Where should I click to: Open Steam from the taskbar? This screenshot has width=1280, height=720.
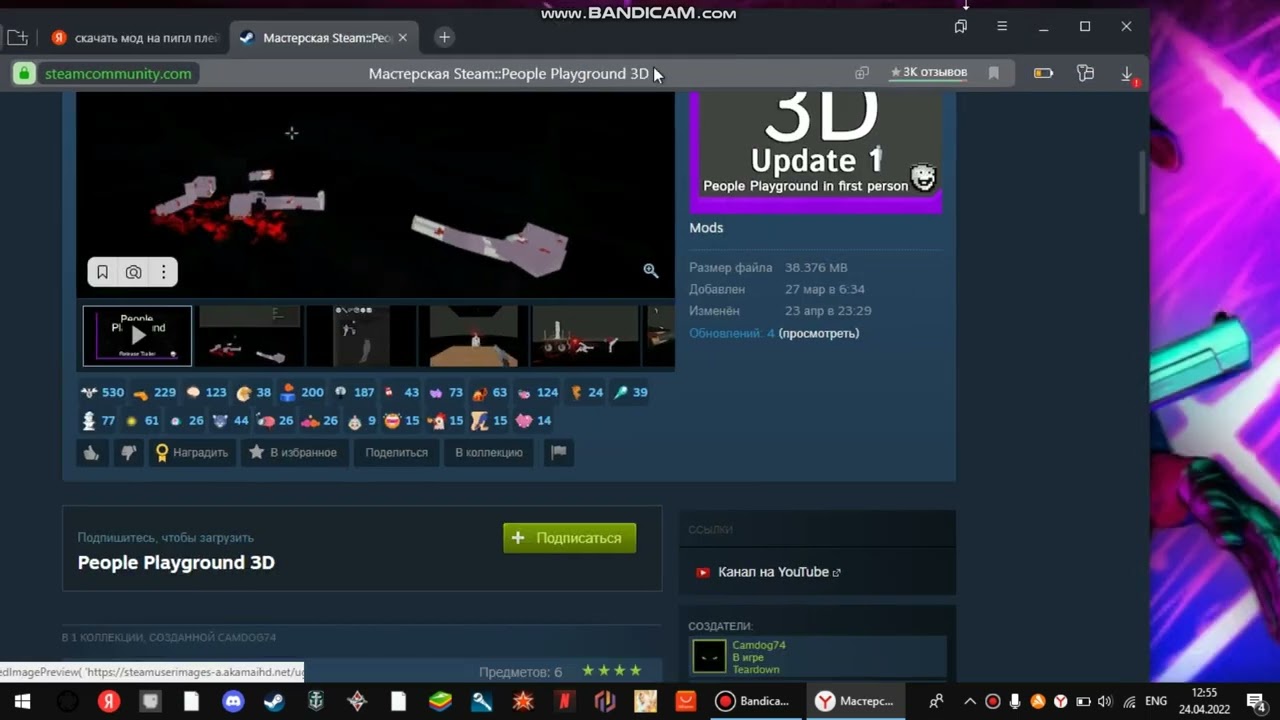coord(274,701)
